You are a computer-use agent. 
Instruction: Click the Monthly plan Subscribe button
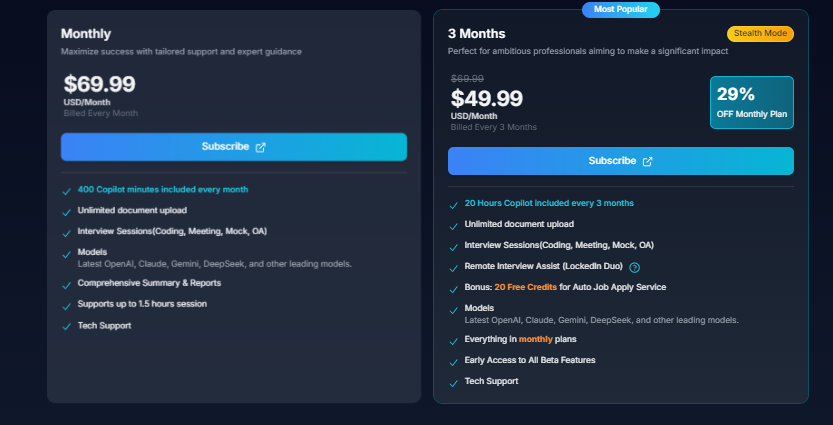pos(233,147)
